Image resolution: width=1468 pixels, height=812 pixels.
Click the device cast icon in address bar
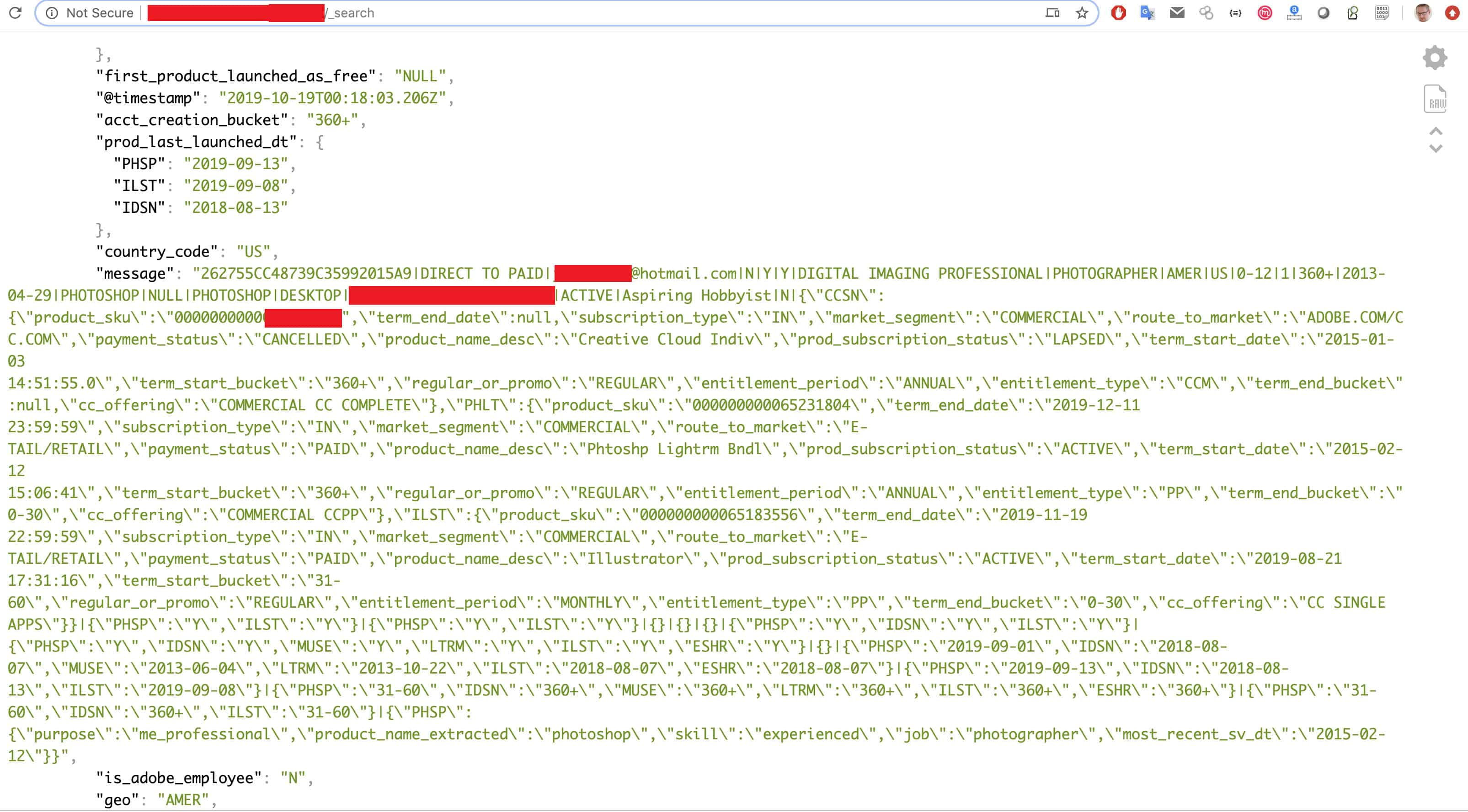(x=1052, y=12)
